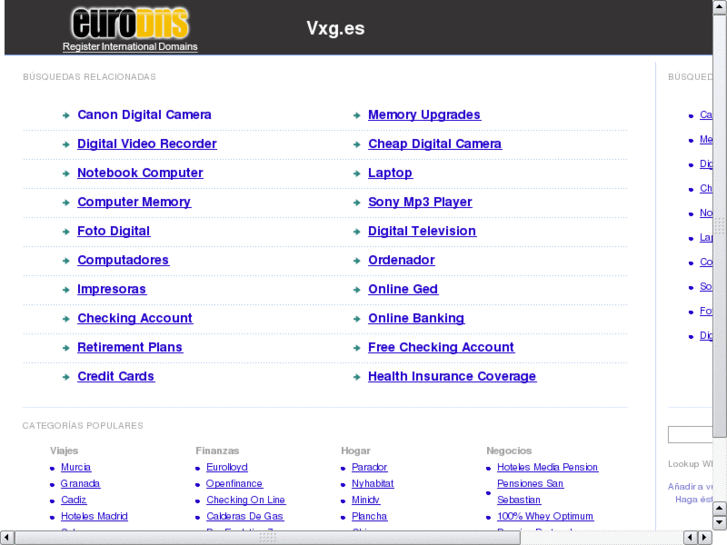This screenshot has width=727, height=545.
Task: Click the arrow icon beside Online Banking
Action: pos(357,319)
